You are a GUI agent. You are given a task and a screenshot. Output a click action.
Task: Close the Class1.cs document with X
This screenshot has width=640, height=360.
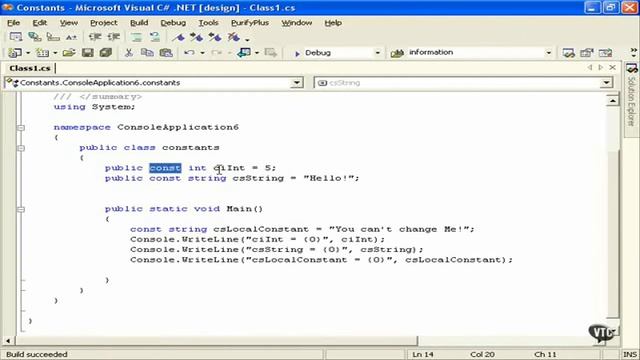click(612, 67)
